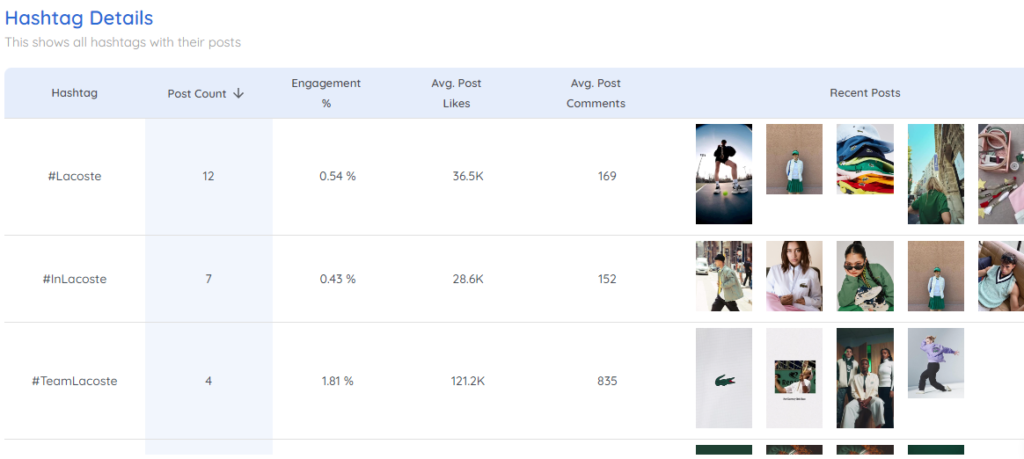Sort by Post Count column header
The height and width of the screenshot is (459, 1024).
[206, 93]
